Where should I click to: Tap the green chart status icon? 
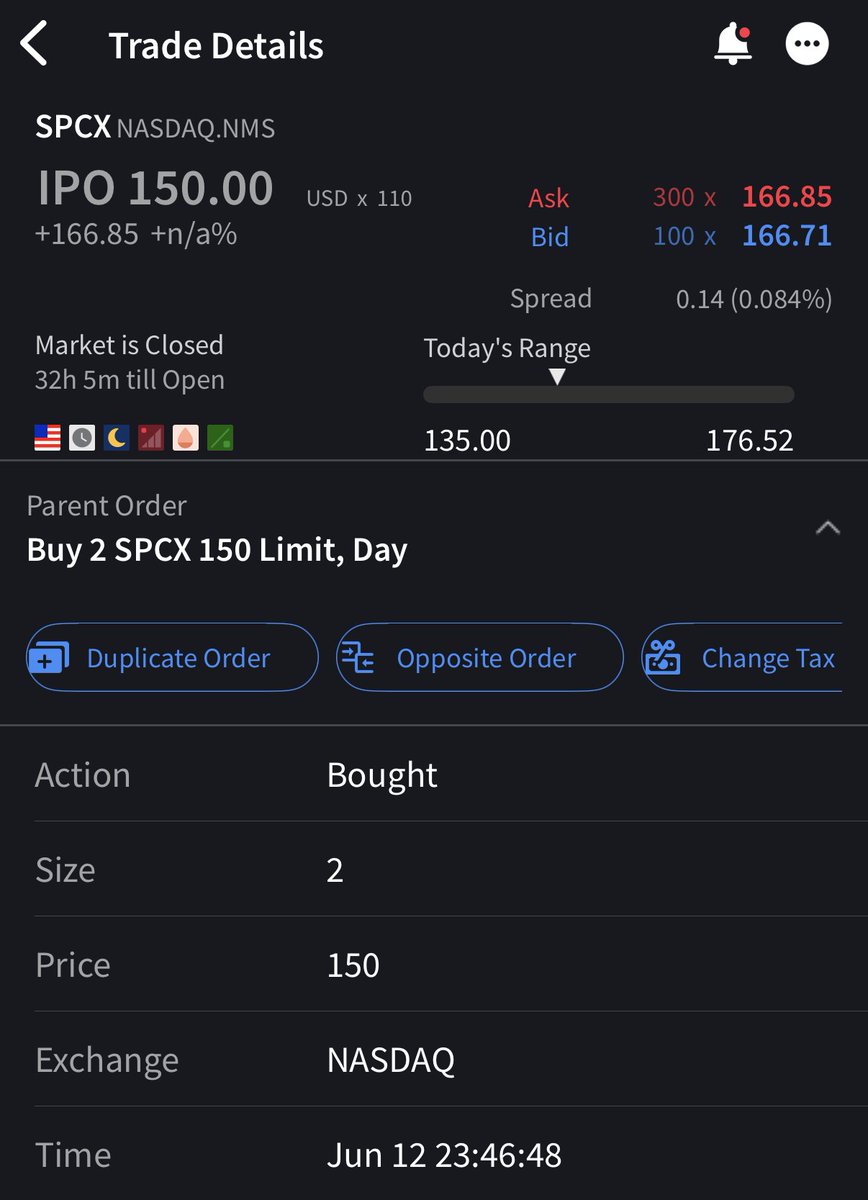220,437
